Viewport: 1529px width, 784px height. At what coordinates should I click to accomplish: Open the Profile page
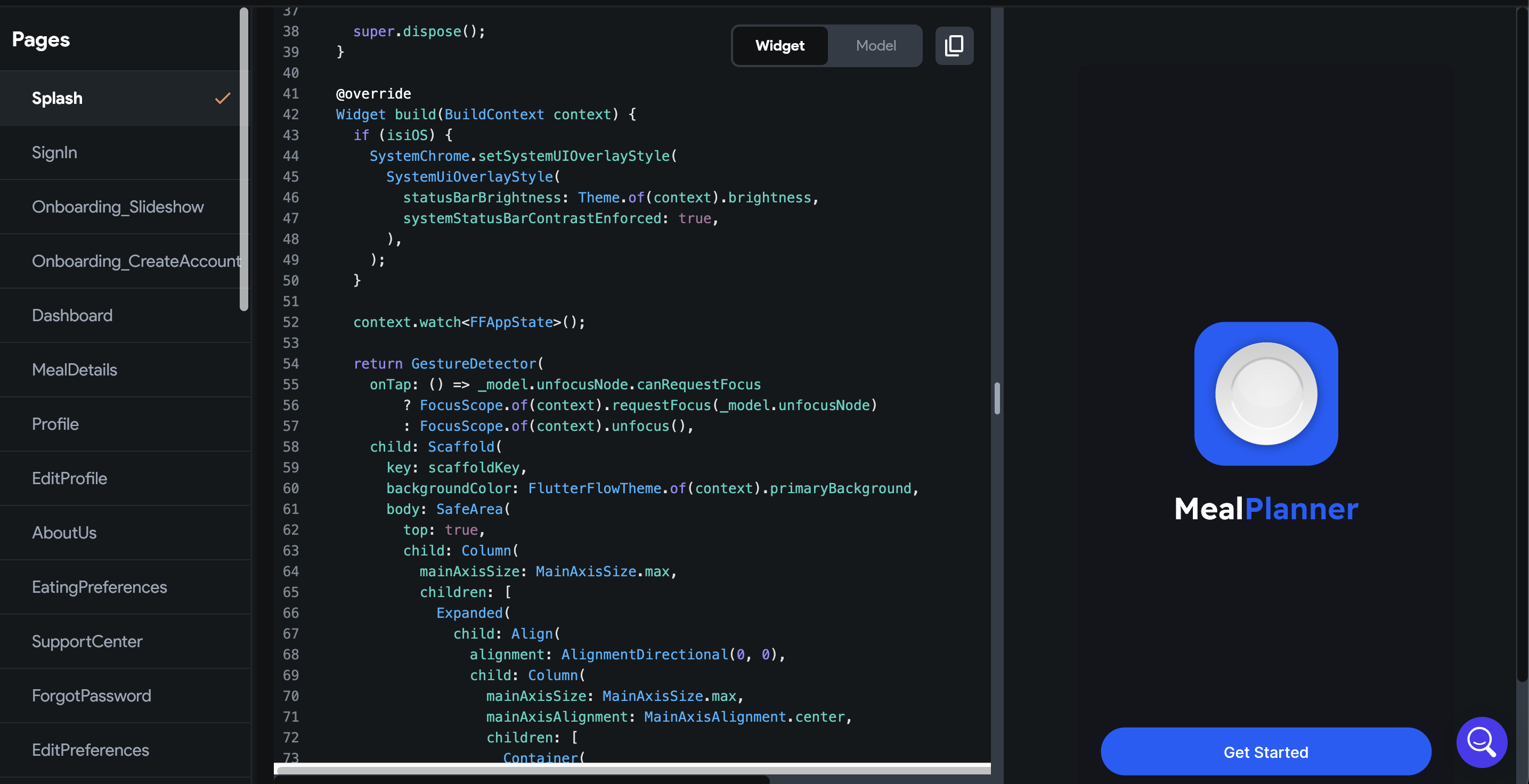55,424
